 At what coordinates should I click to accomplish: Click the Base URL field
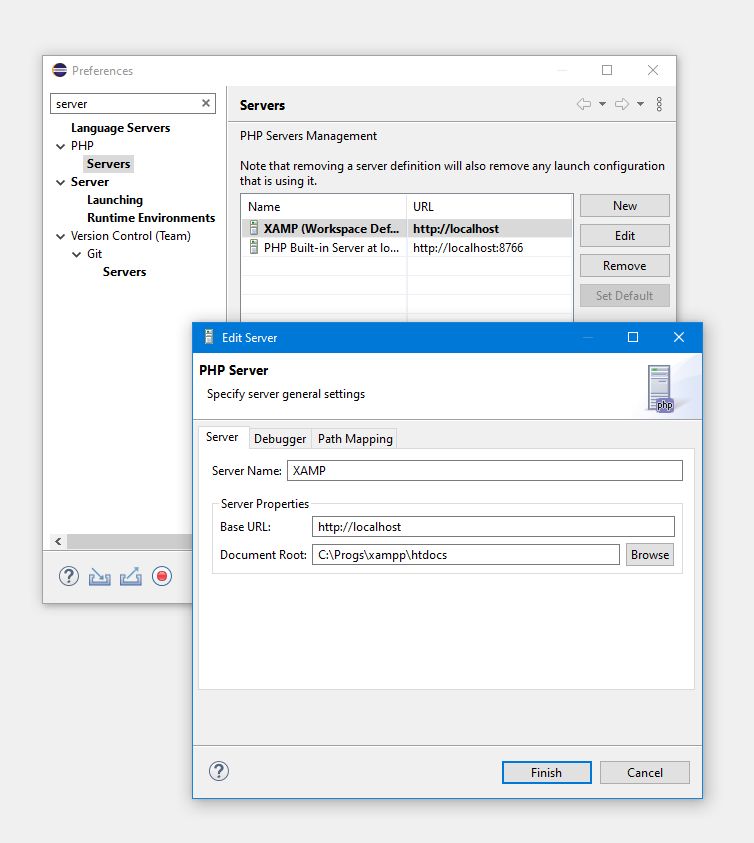click(x=493, y=526)
